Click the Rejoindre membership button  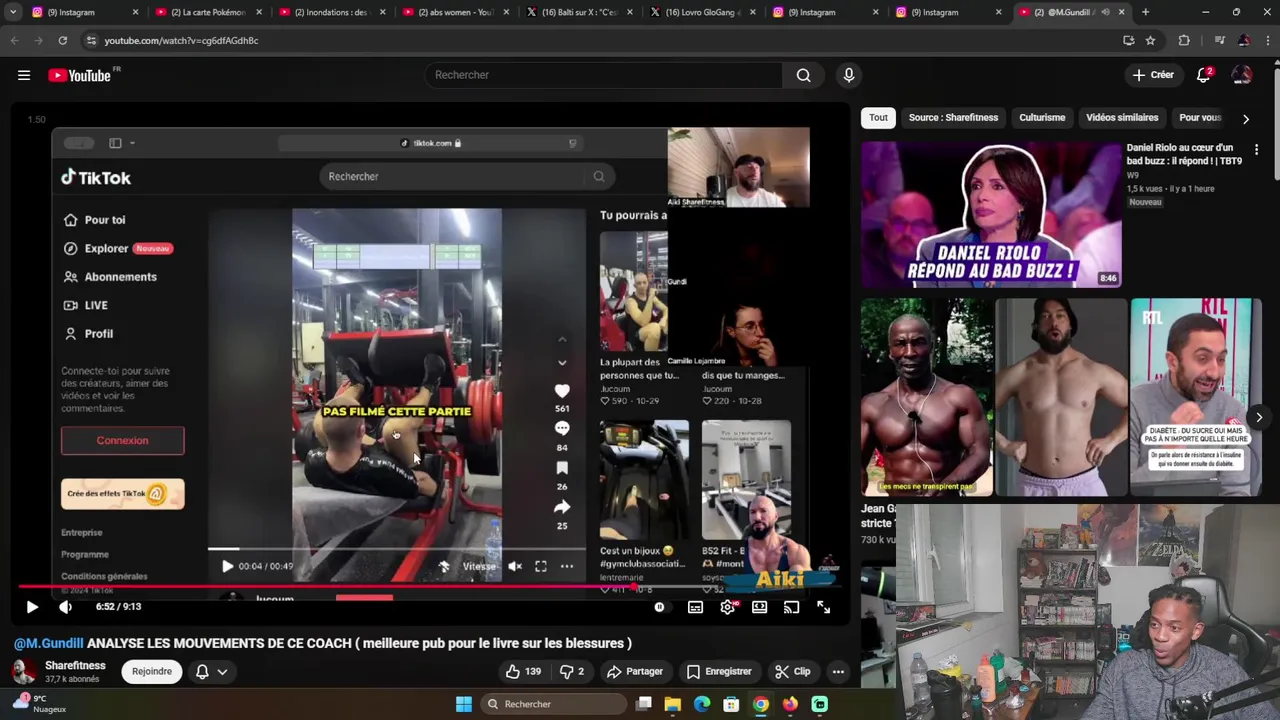pos(152,671)
